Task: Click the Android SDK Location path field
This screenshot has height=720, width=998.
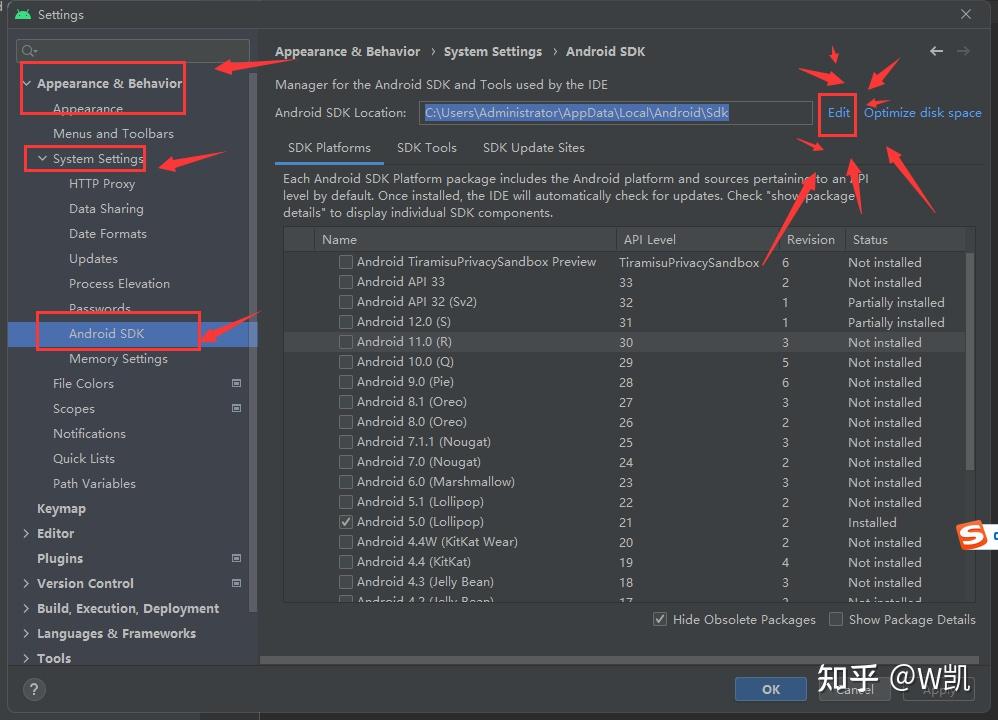Action: tap(615, 112)
